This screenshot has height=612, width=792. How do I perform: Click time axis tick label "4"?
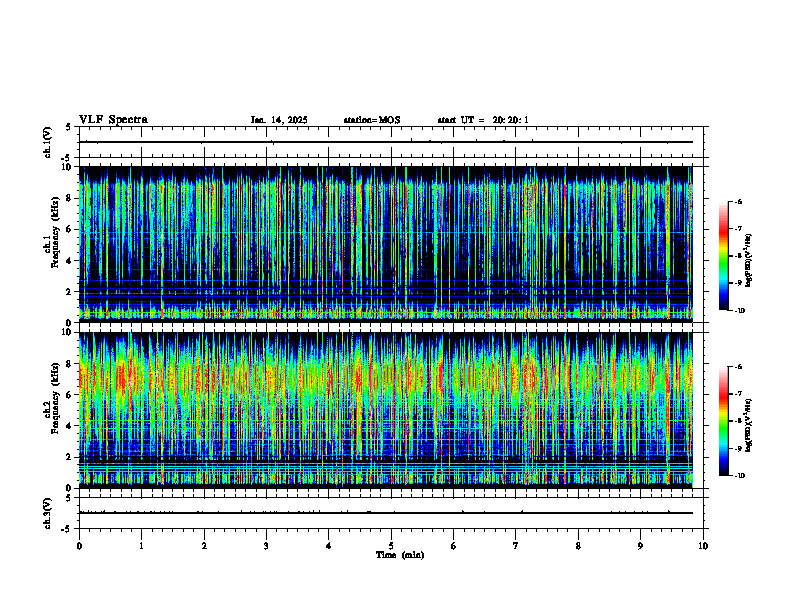tap(328, 546)
